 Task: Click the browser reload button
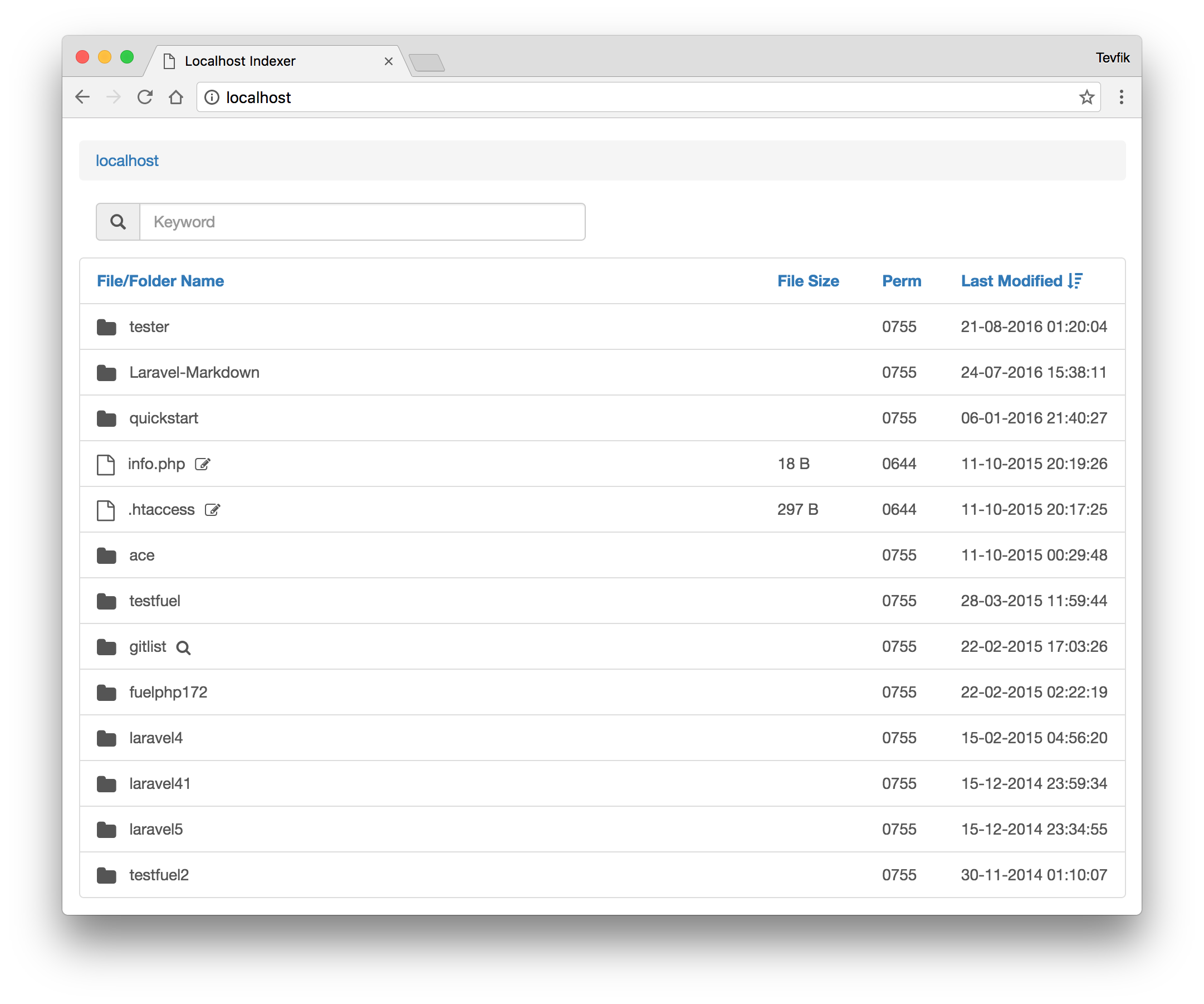145,97
